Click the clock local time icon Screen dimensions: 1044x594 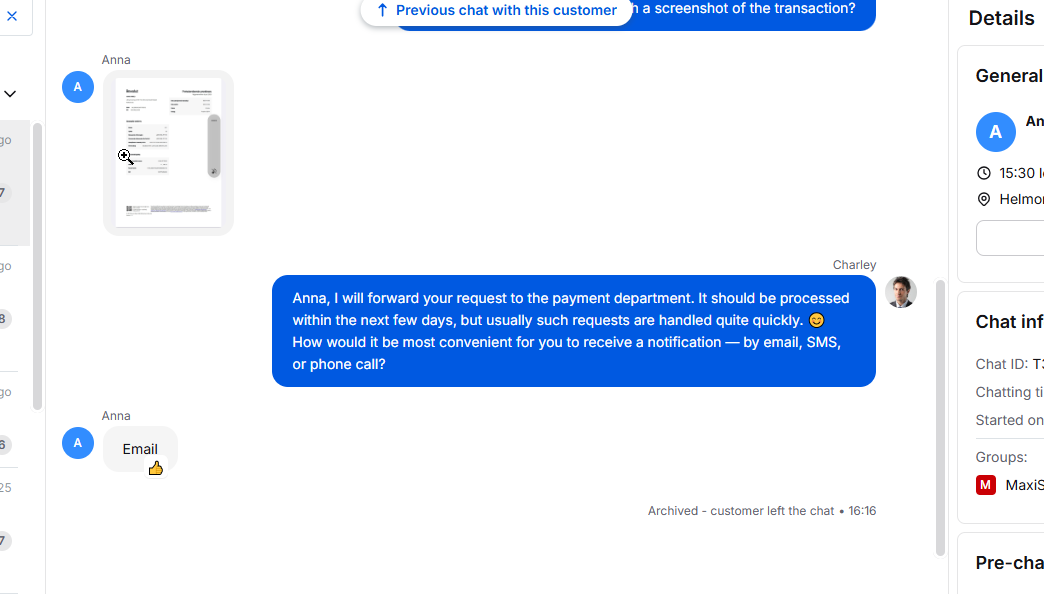pos(984,173)
